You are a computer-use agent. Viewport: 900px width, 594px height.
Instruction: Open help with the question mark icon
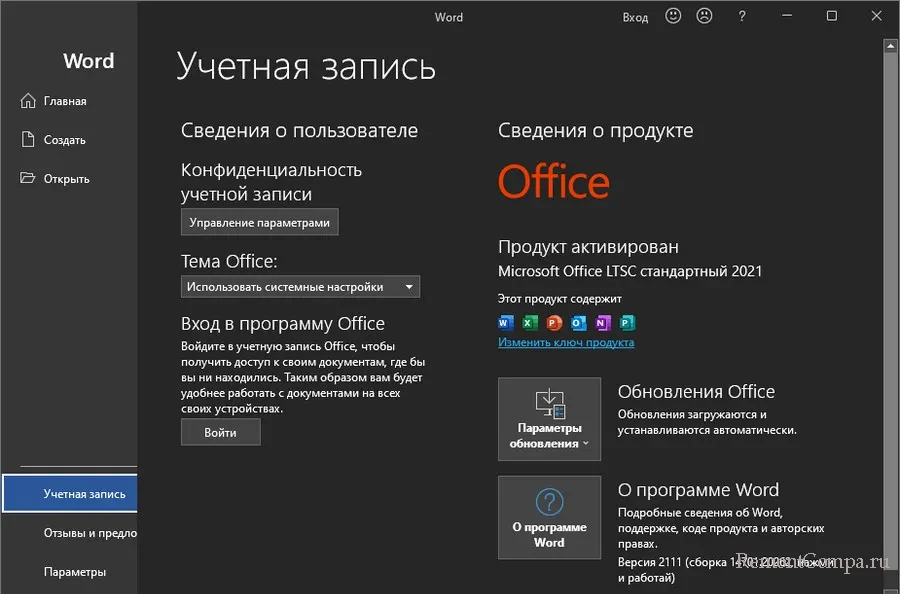pyautogui.click(x=742, y=16)
